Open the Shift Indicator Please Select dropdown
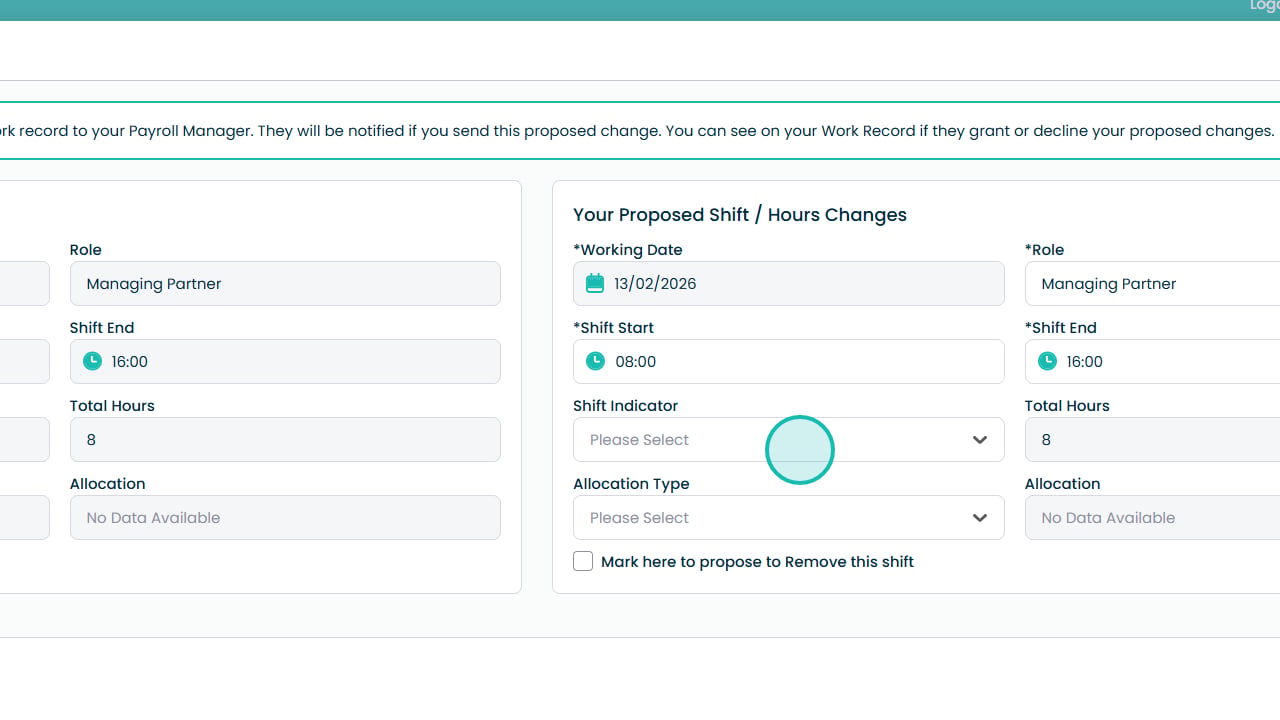 (789, 440)
